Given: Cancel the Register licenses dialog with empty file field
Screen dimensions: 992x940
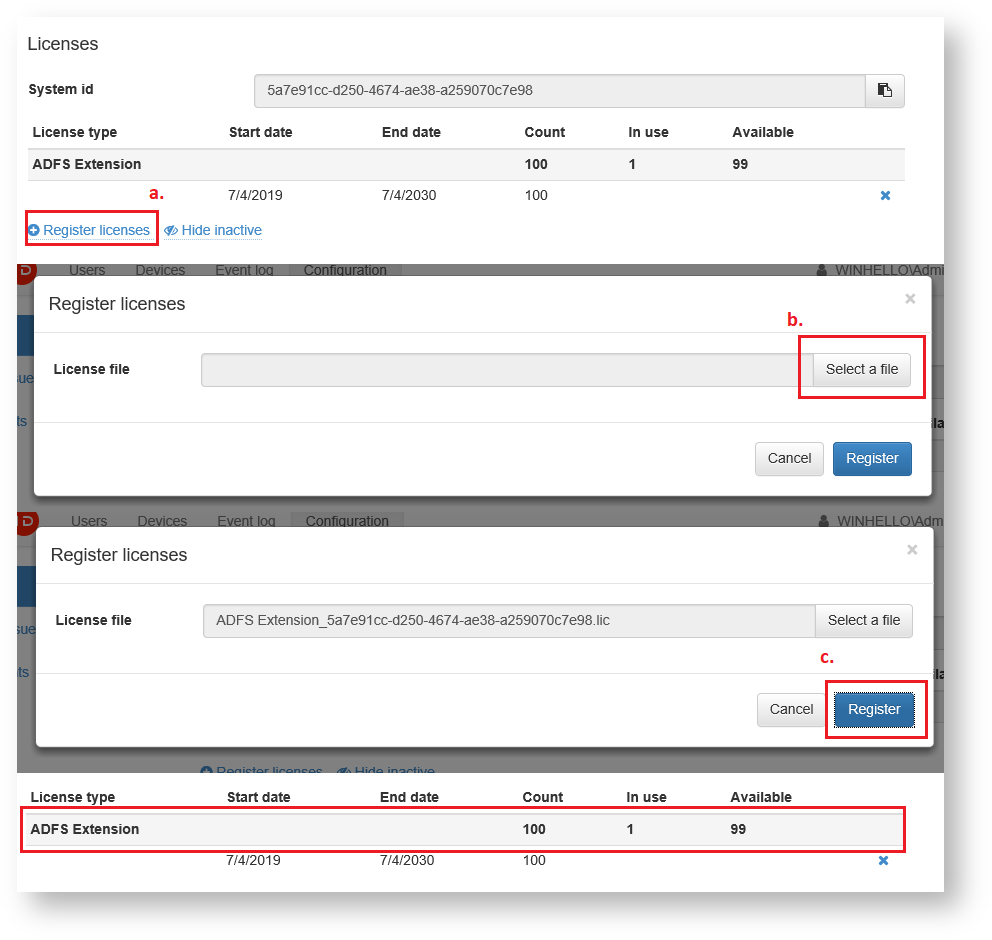Looking at the screenshot, I should (789, 459).
